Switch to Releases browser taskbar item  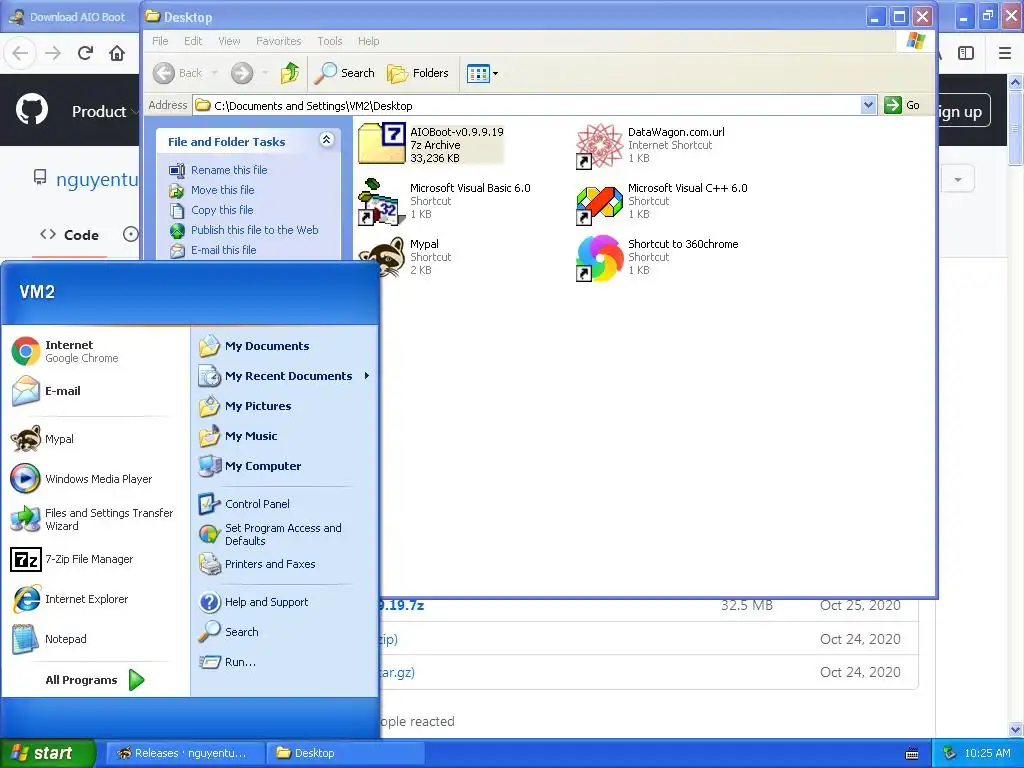click(185, 753)
